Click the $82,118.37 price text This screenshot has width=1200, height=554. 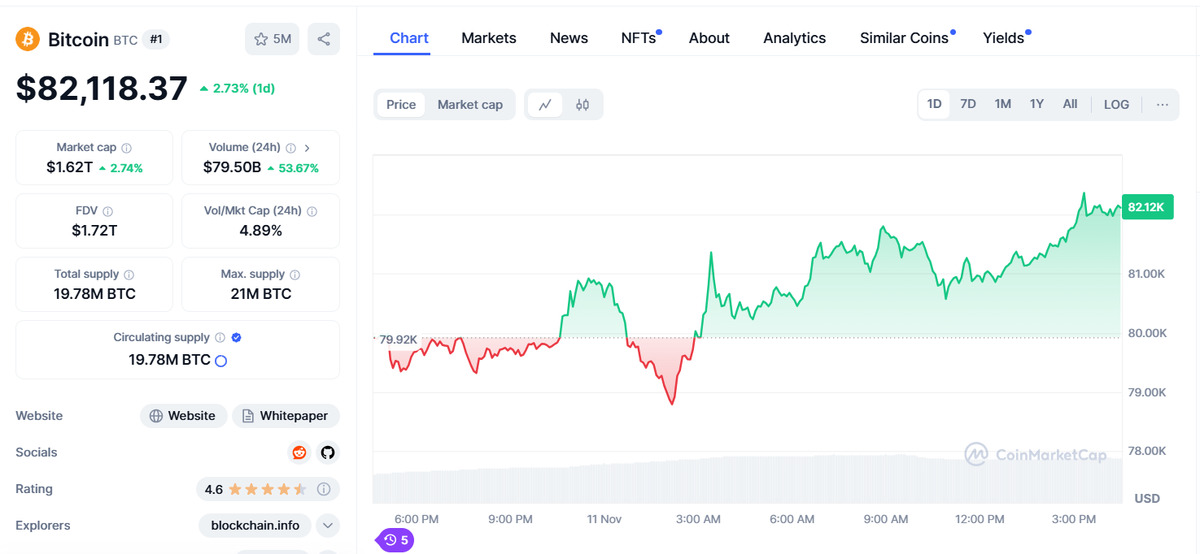[102, 88]
